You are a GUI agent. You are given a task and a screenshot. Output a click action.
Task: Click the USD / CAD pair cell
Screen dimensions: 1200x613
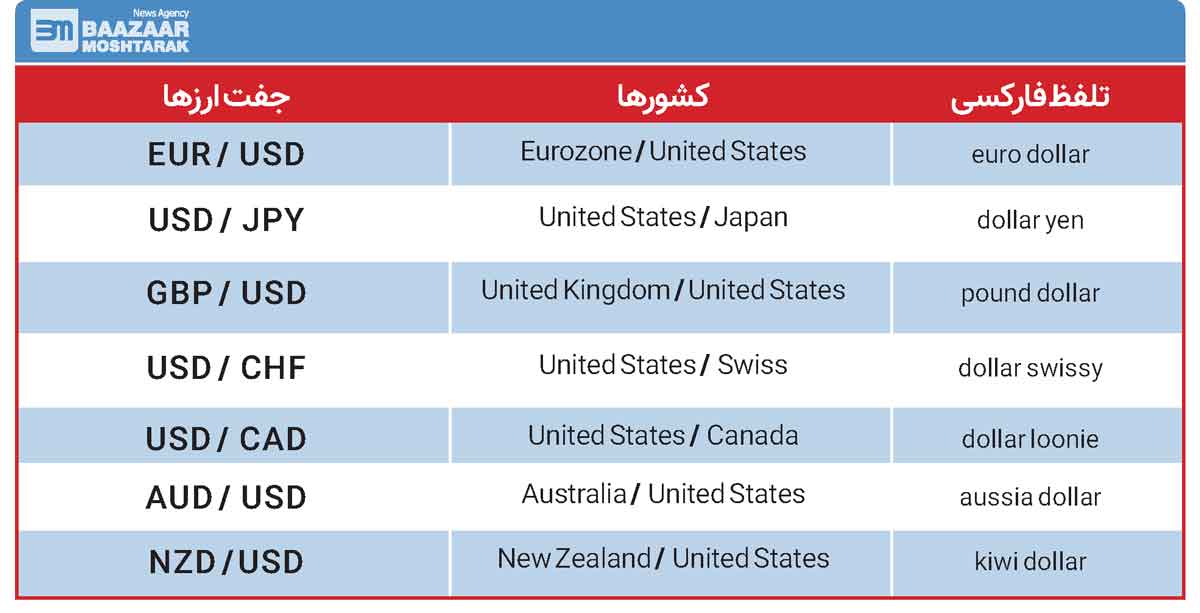click(x=226, y=438)
